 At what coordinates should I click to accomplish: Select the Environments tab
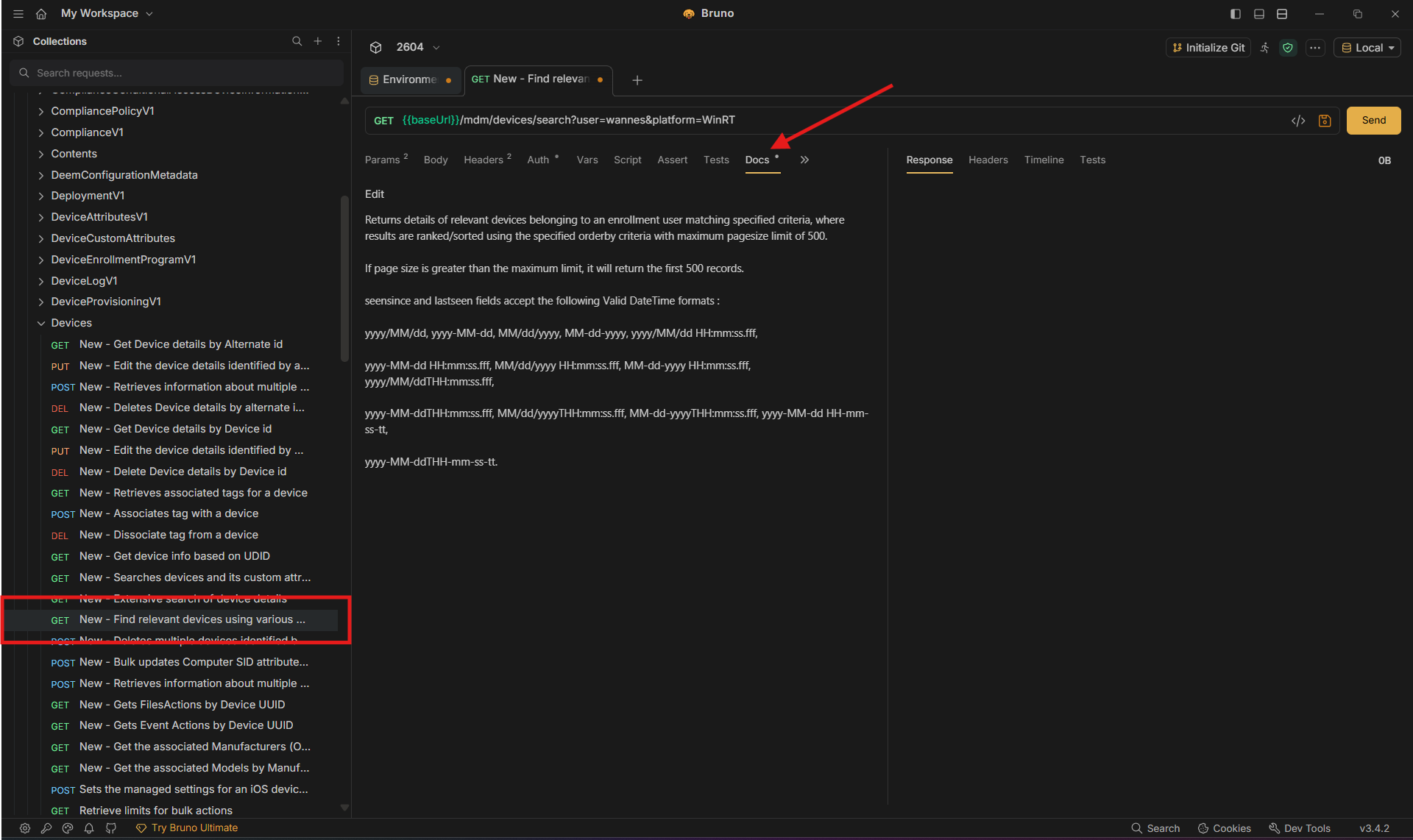(x=410, y=79)
